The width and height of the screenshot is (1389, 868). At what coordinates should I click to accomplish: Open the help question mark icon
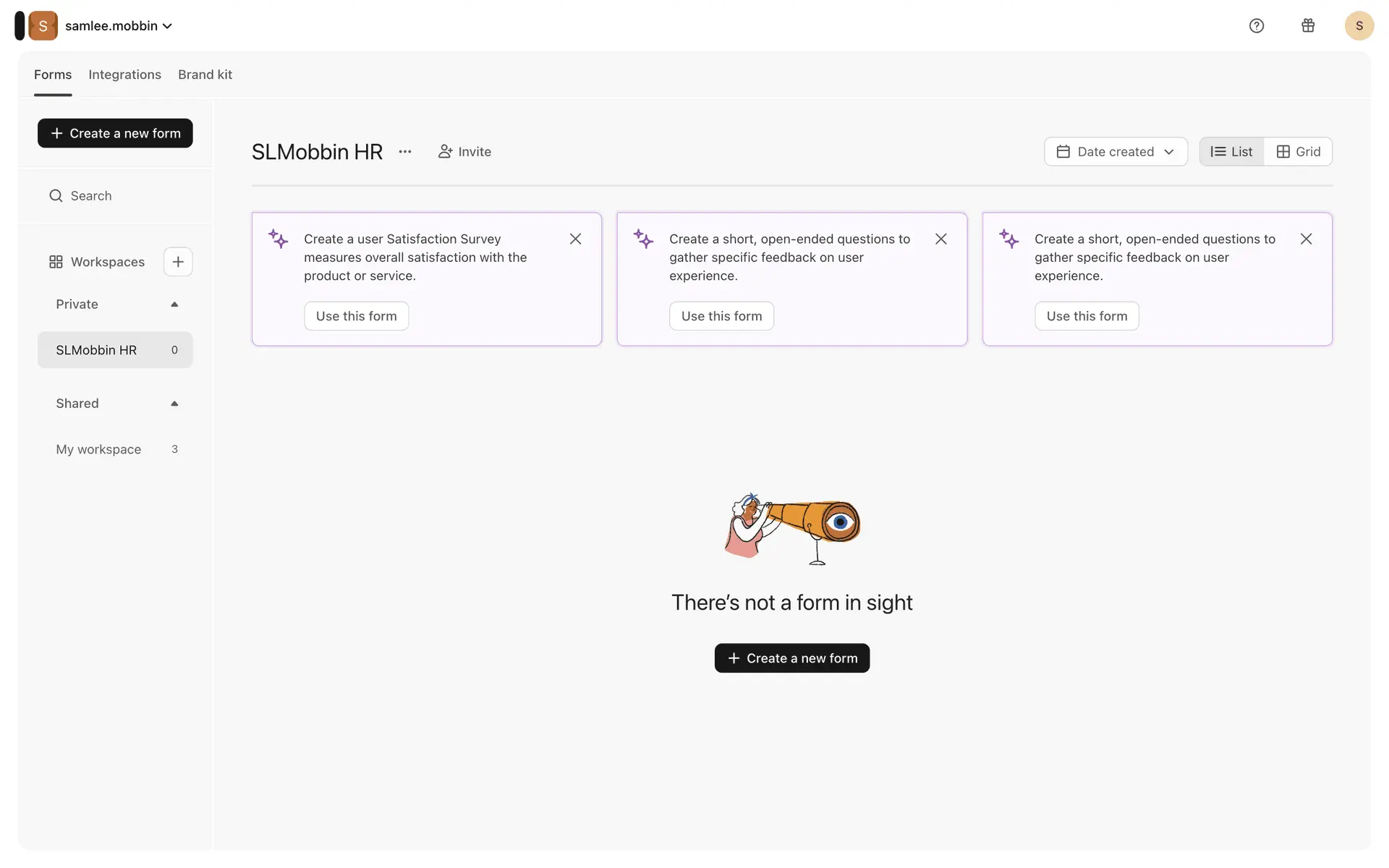coord(1257,26)
